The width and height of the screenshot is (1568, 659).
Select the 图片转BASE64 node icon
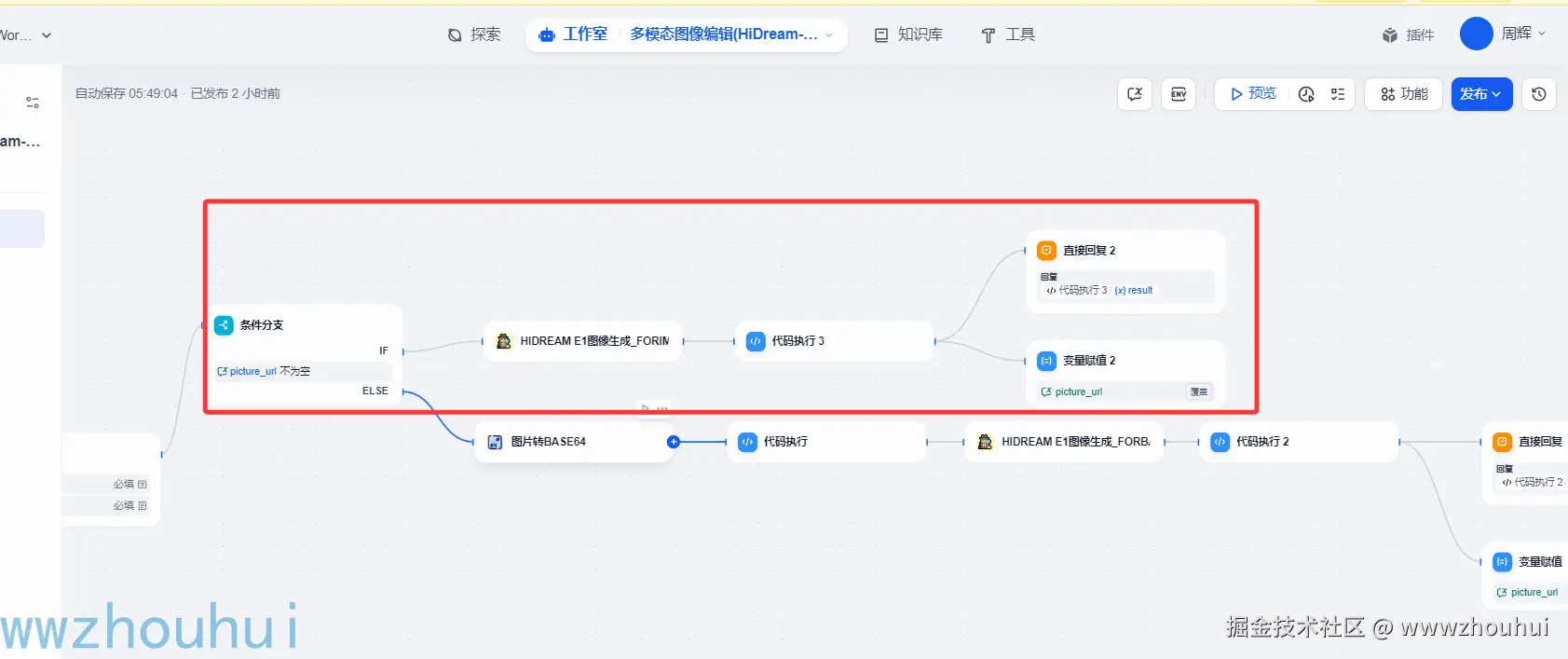(495, 442)
